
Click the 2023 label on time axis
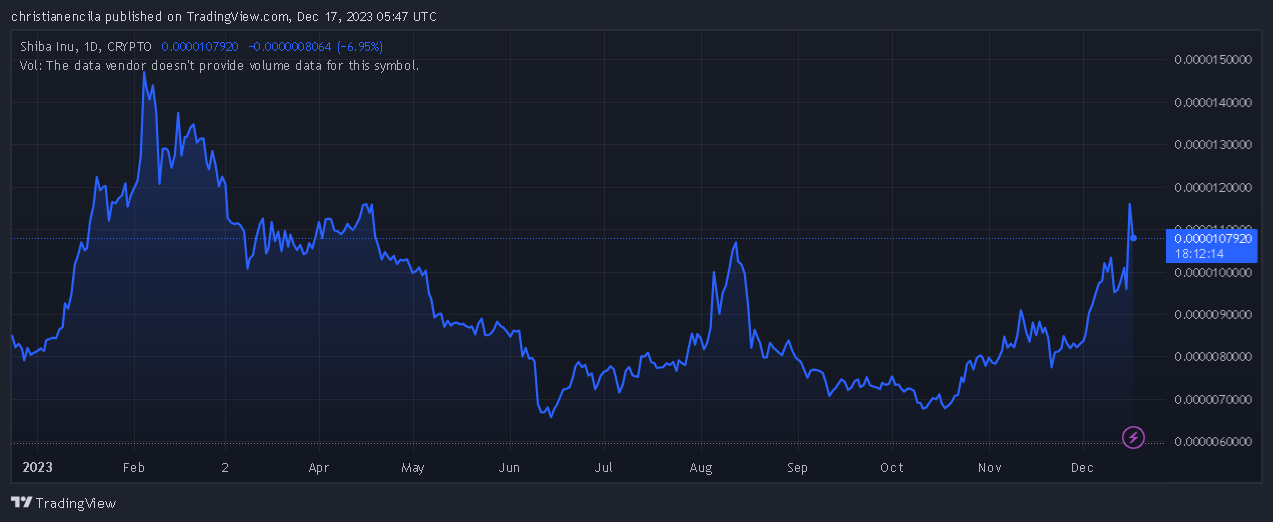coord(36,467)
